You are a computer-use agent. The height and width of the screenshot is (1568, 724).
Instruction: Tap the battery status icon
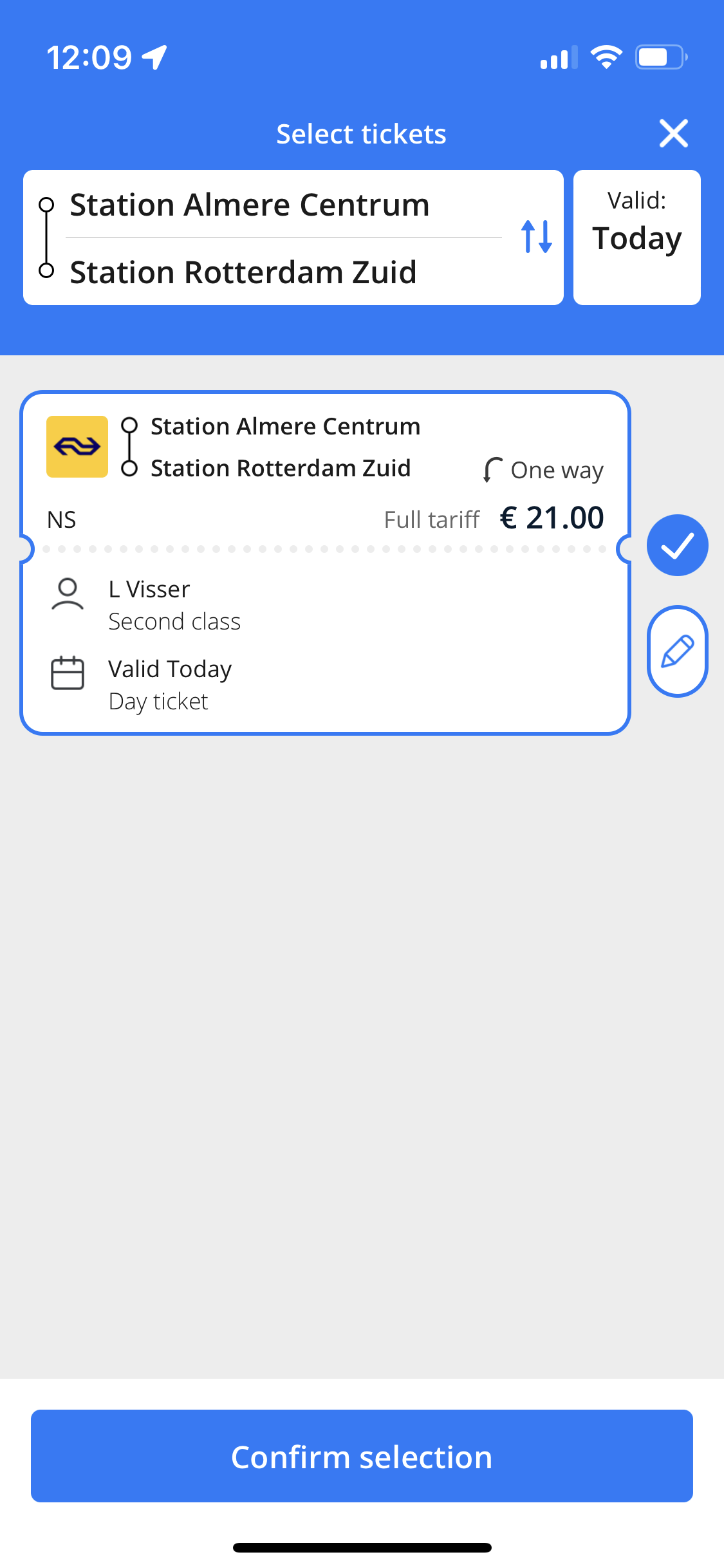tap(662, 57)
